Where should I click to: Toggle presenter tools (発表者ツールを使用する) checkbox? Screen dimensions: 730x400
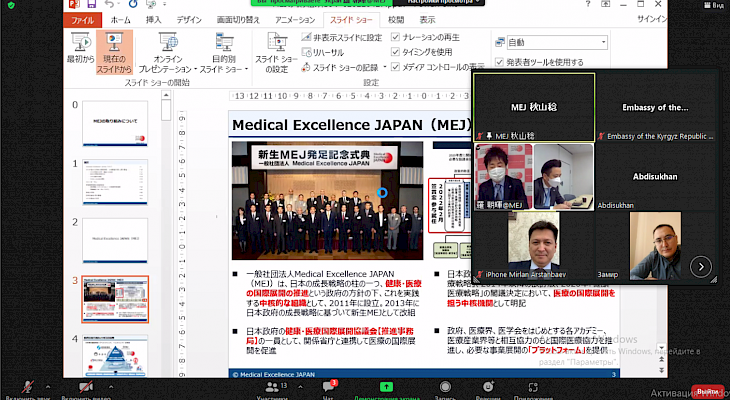point(501,62)
